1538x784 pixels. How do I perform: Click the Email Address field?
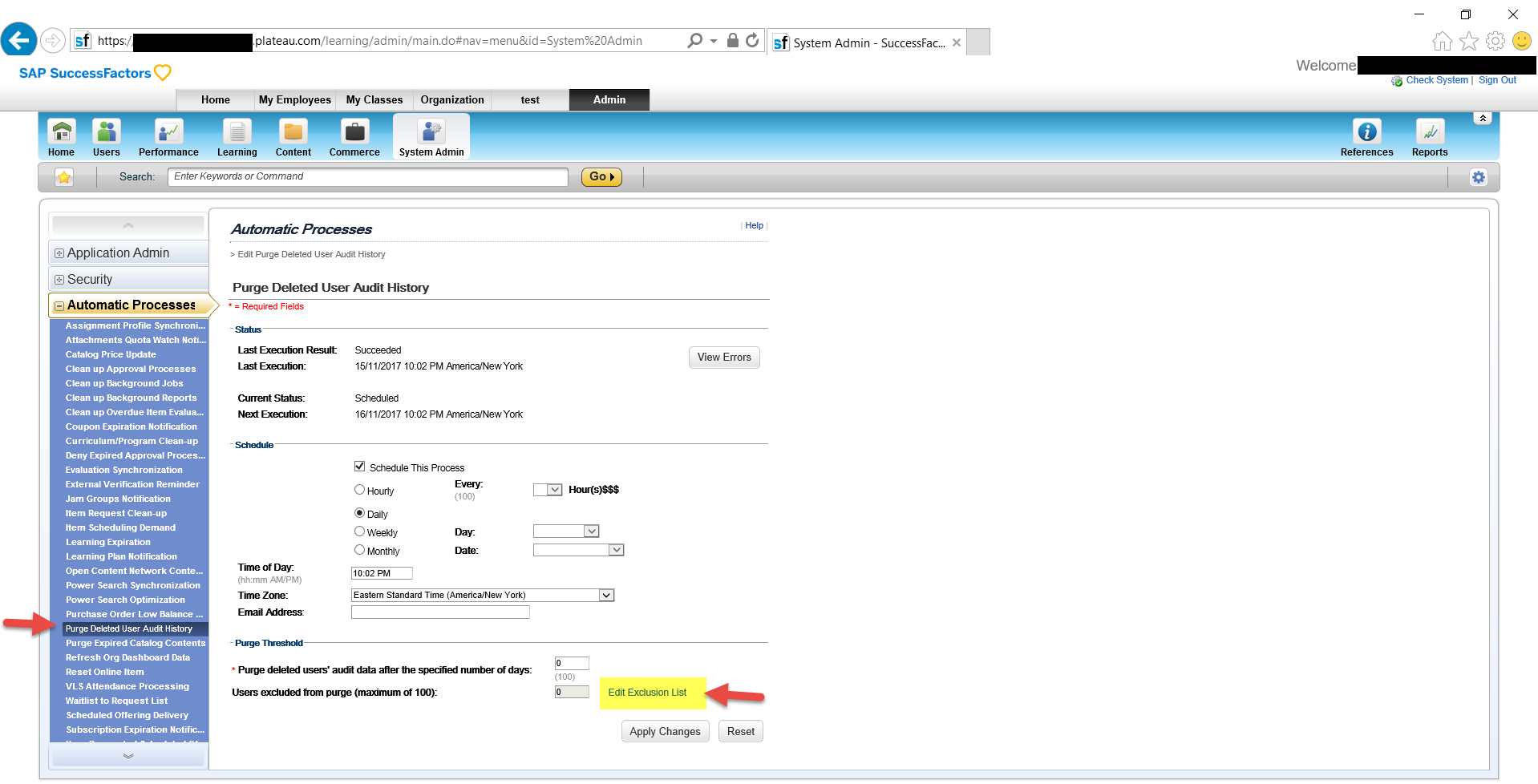440,612
